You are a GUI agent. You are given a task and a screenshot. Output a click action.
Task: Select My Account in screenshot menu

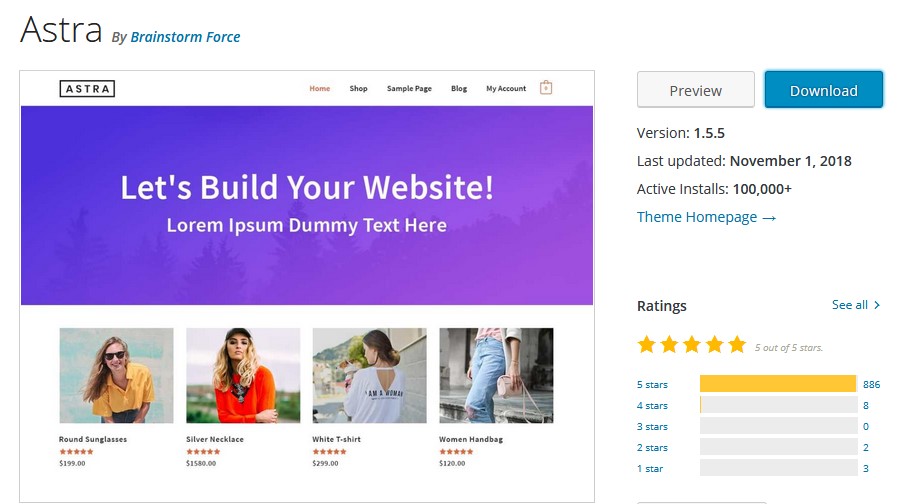point(506,89)
